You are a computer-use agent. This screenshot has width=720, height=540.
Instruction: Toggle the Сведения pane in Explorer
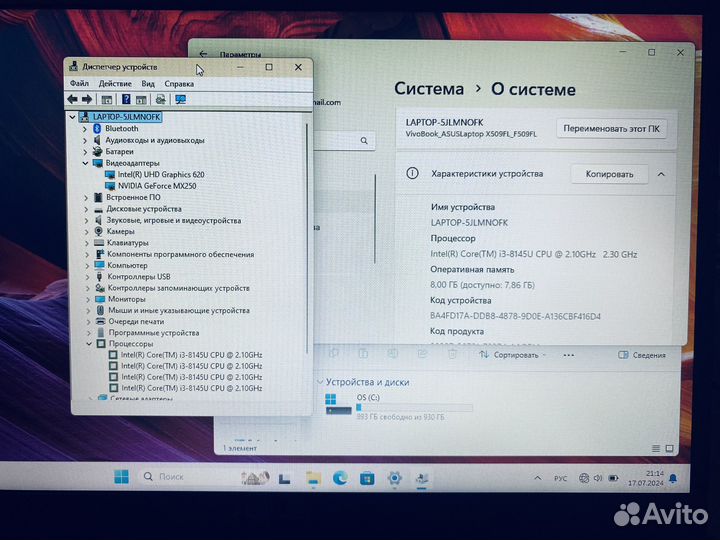642,355
